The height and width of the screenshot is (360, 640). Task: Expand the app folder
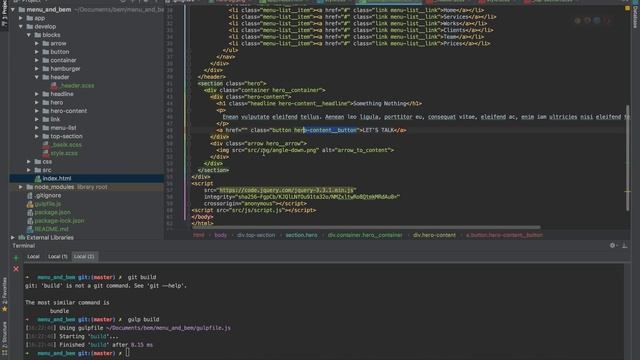tap(21, 18)
